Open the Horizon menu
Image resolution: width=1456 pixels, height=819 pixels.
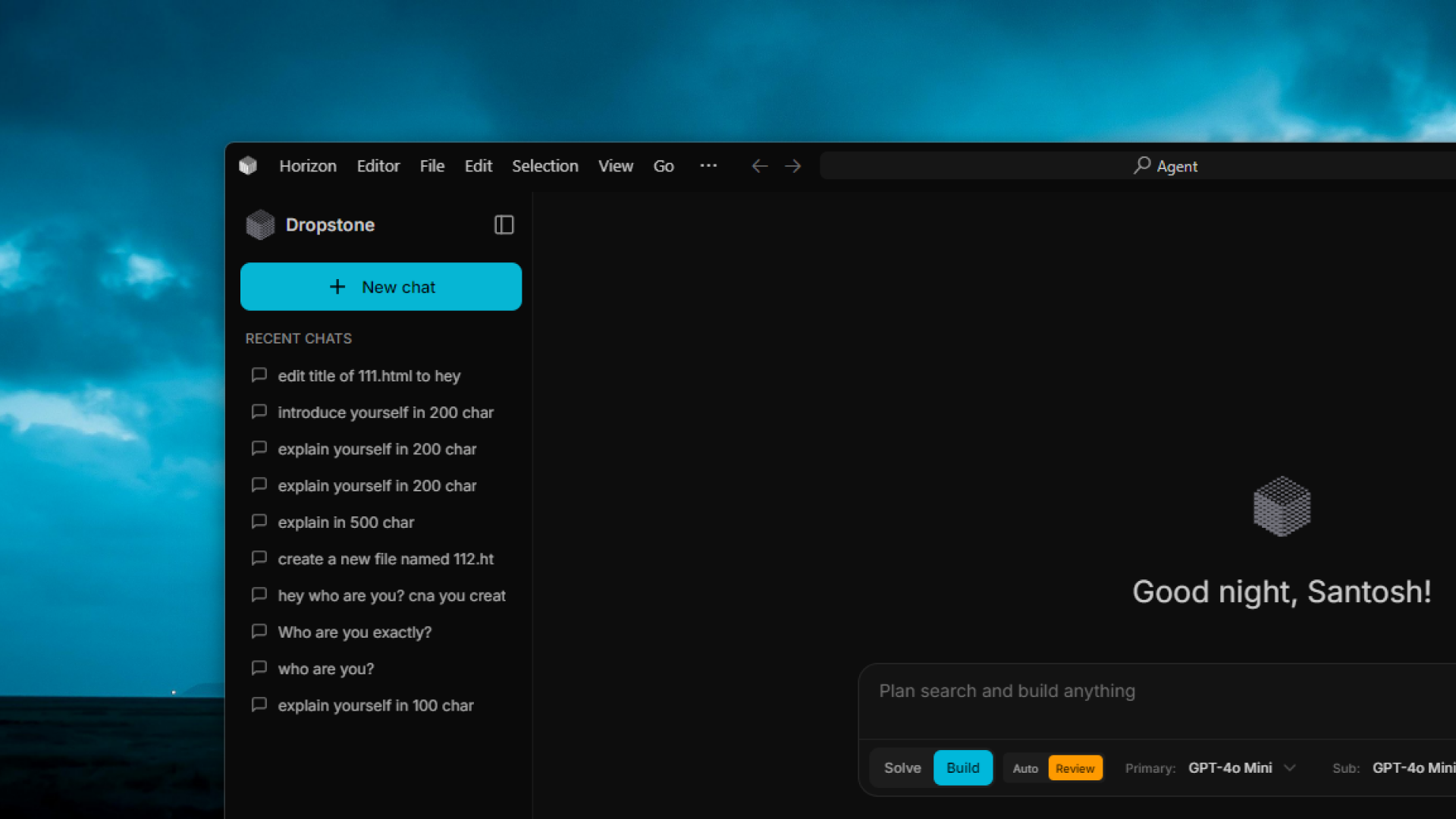(307, 166)
